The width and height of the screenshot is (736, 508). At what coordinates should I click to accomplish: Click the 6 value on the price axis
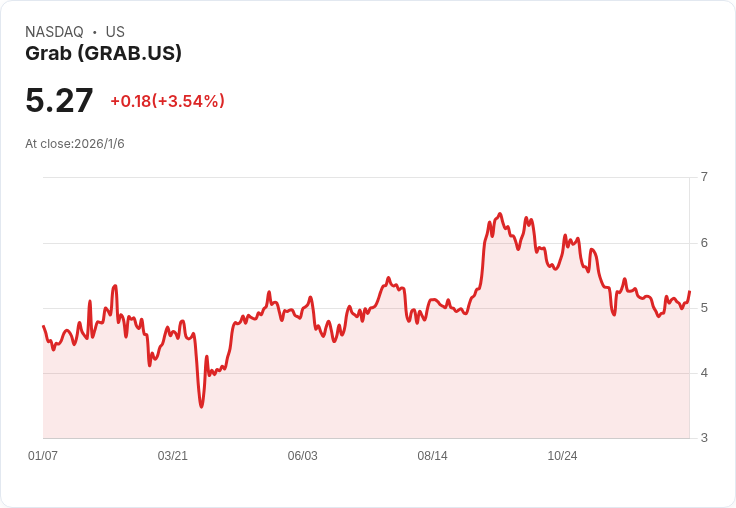click(x=704, y=243)
